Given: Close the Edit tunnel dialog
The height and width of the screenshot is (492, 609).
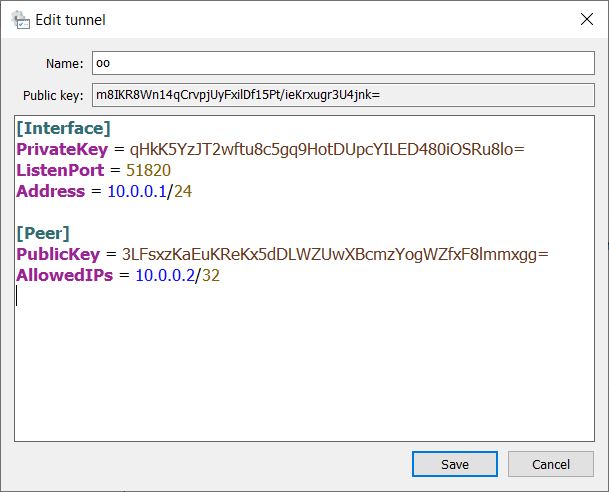Looking at the screenshot, I should [x=585, y=19].
